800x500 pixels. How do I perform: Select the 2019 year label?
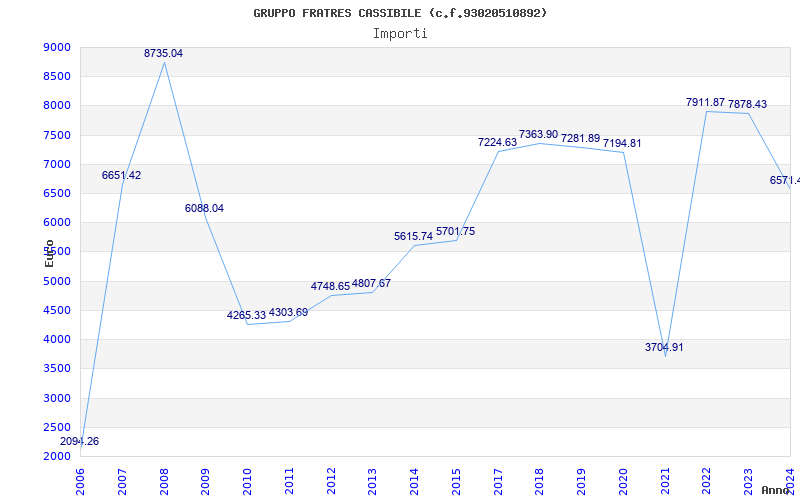[581, 481]
